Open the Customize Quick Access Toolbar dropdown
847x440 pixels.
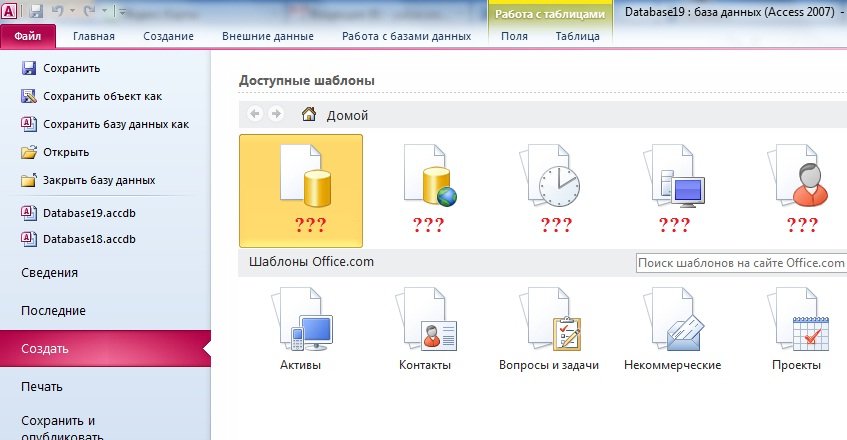coord(122,12)
